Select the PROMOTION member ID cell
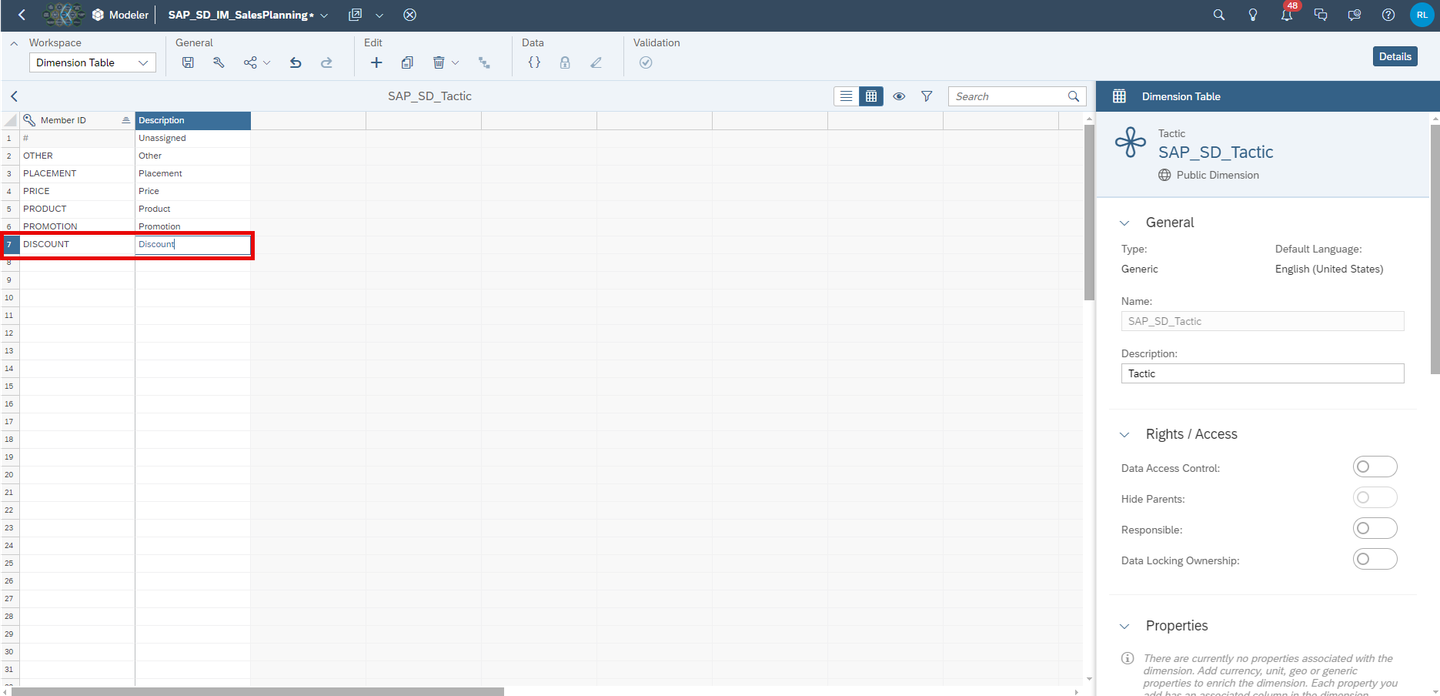 [x=77, y=226]
